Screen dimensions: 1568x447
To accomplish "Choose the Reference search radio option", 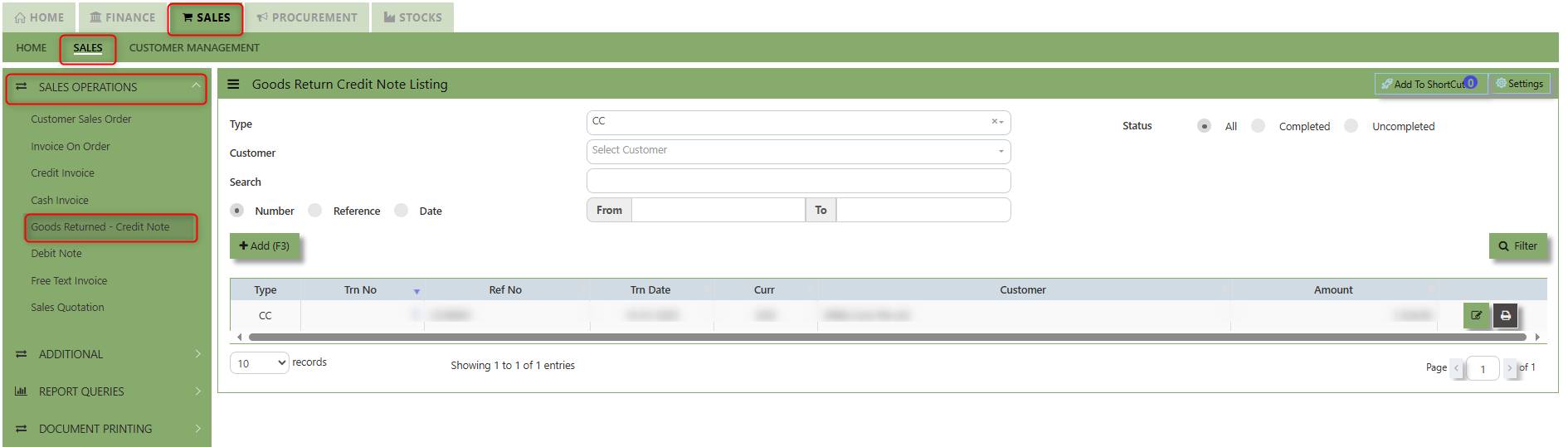I will point(315,211).
